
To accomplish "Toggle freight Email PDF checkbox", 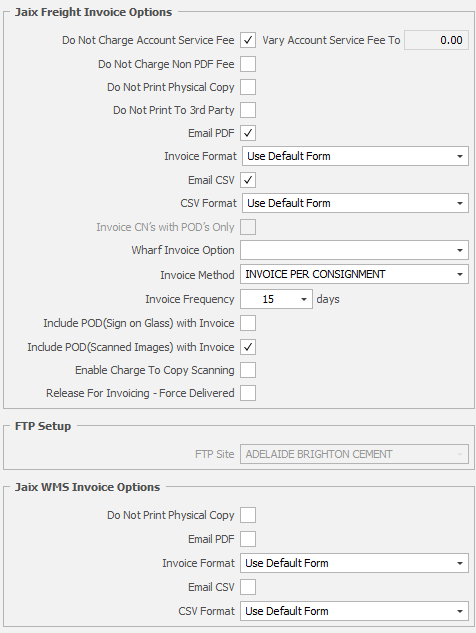I will pyautogui.click(x=248, y=133).
